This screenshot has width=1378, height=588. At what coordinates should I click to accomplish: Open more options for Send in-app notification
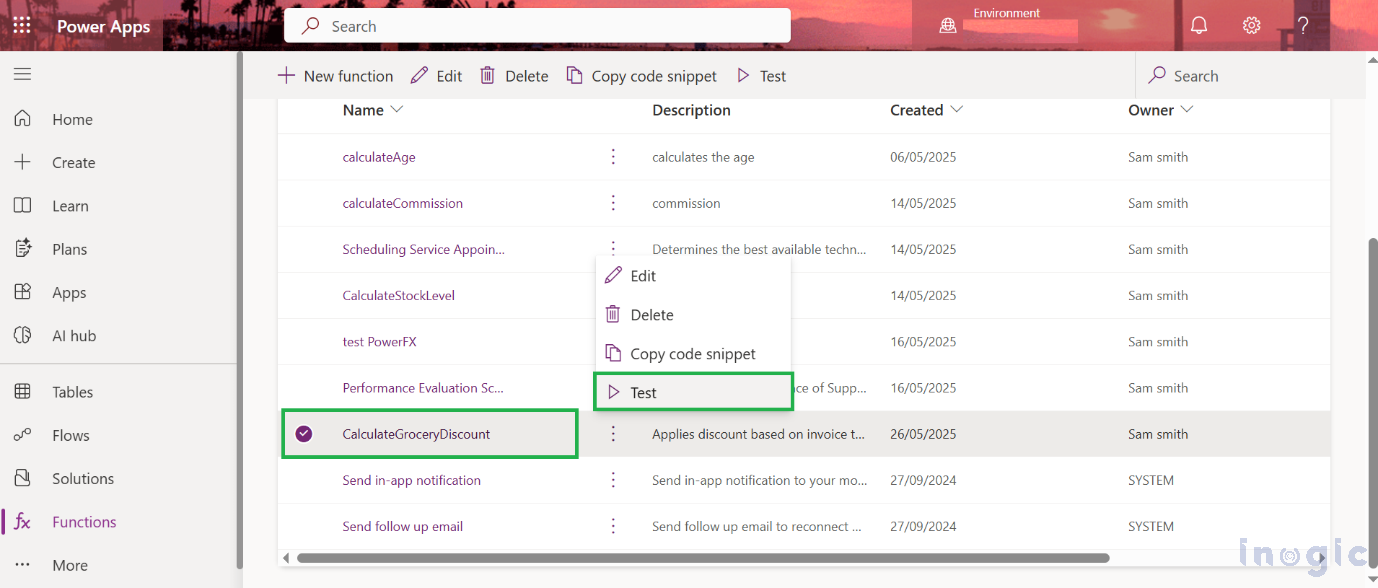(x=613, y=480)
